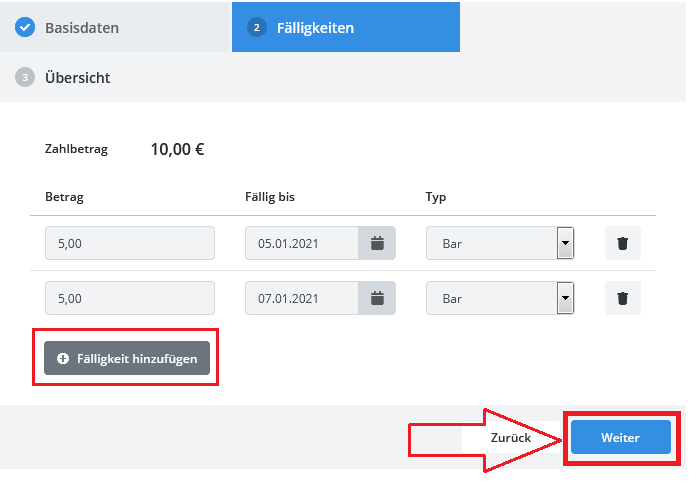The width and height of the screenshot is (697, 499).
Task: Click step 2 number circle icon
Action: tap(256, 28)
